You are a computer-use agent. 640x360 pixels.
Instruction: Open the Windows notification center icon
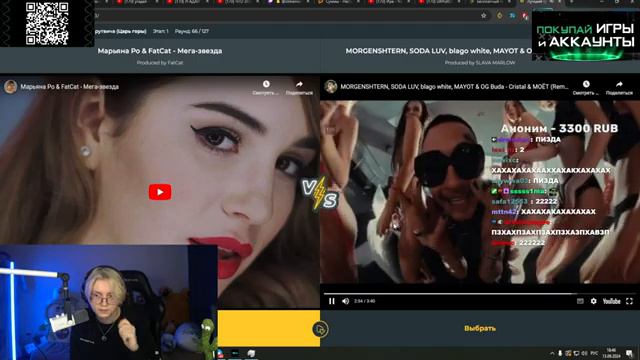pyautogui.click(x=630, y=353)
